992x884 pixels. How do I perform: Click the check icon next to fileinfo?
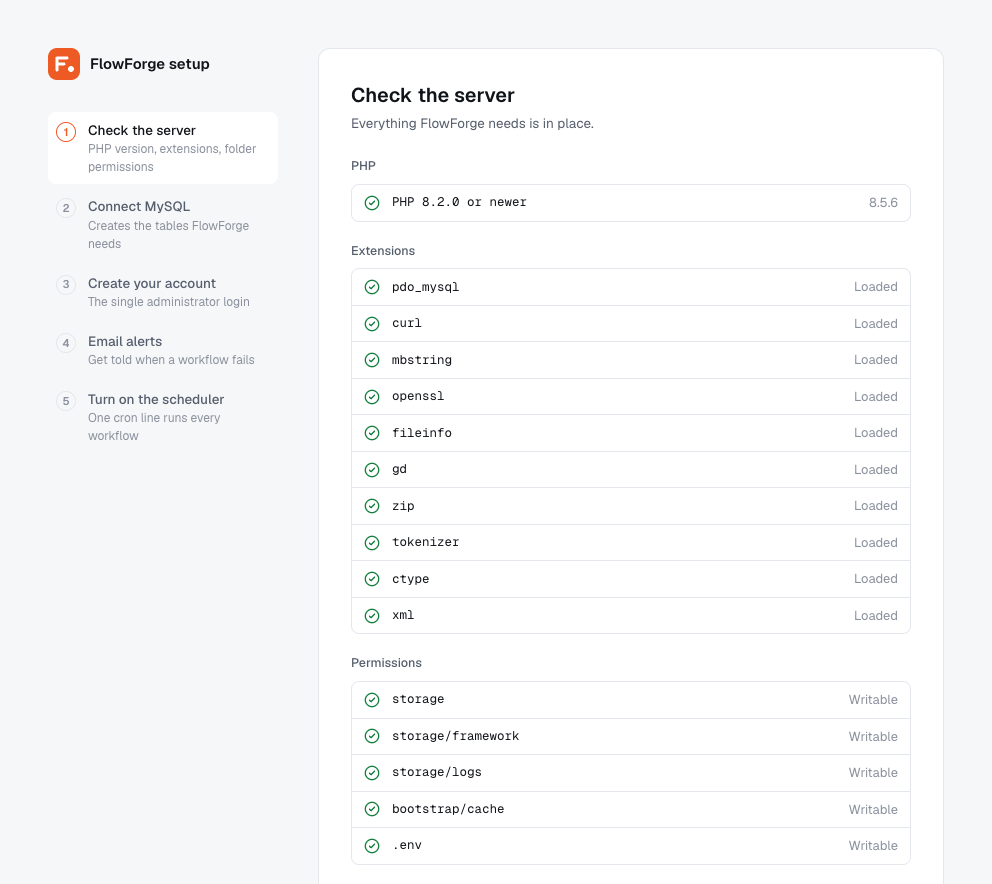click(x=372, y=433)
